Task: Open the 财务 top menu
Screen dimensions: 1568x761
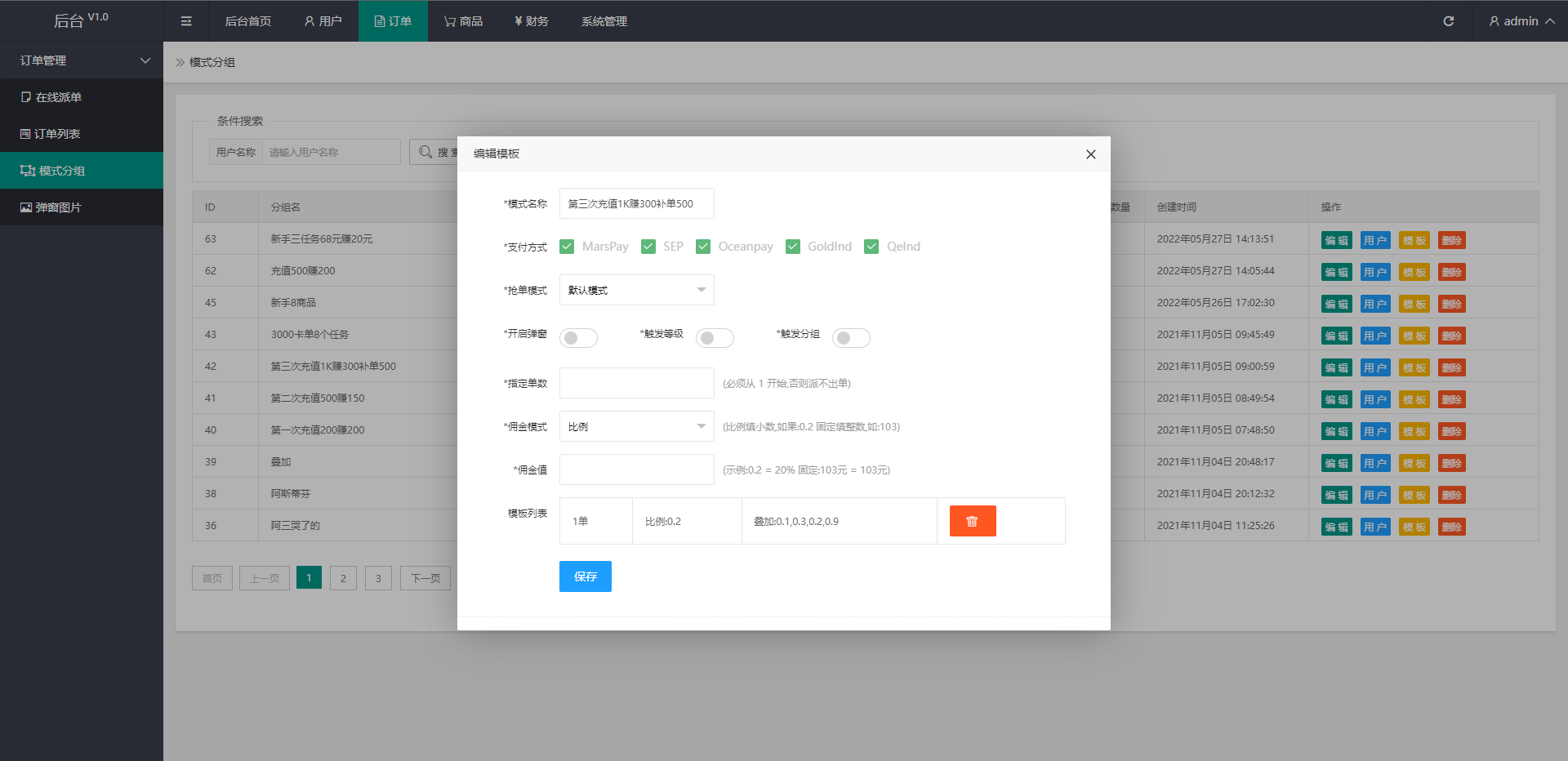Action: click(531, 21)
